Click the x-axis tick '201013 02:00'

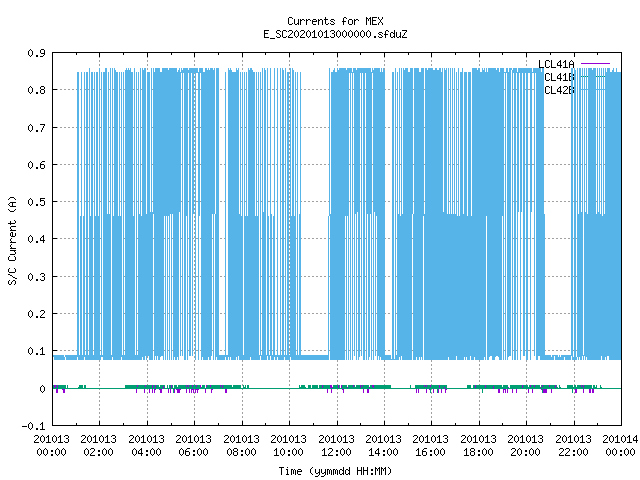98,446
